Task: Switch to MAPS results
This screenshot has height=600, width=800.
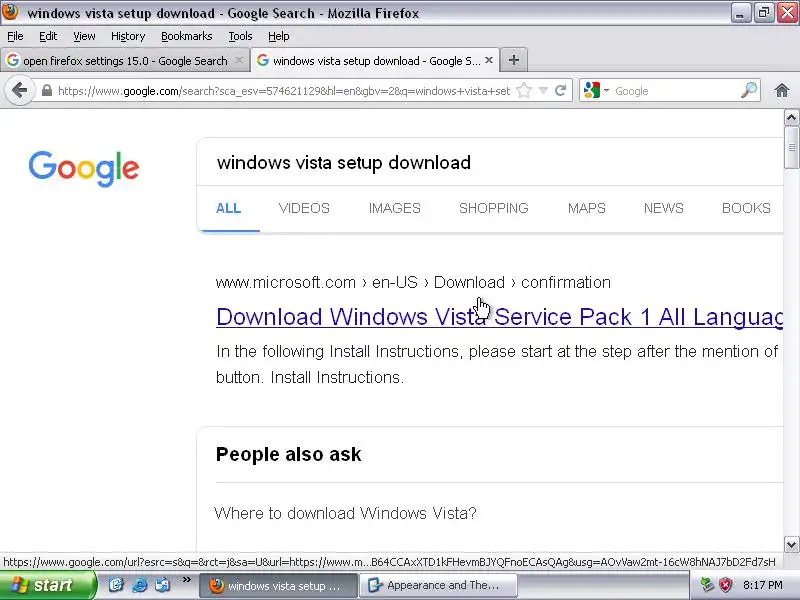Action: tap(587, 208)
